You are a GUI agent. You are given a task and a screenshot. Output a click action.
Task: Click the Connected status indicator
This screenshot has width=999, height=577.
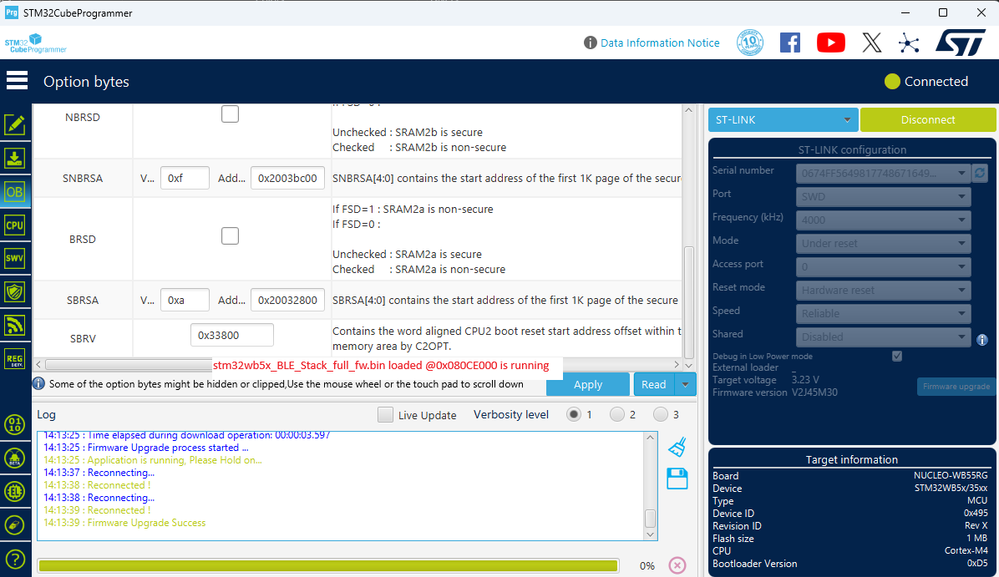pyautogui.click(x=927, y=82)
